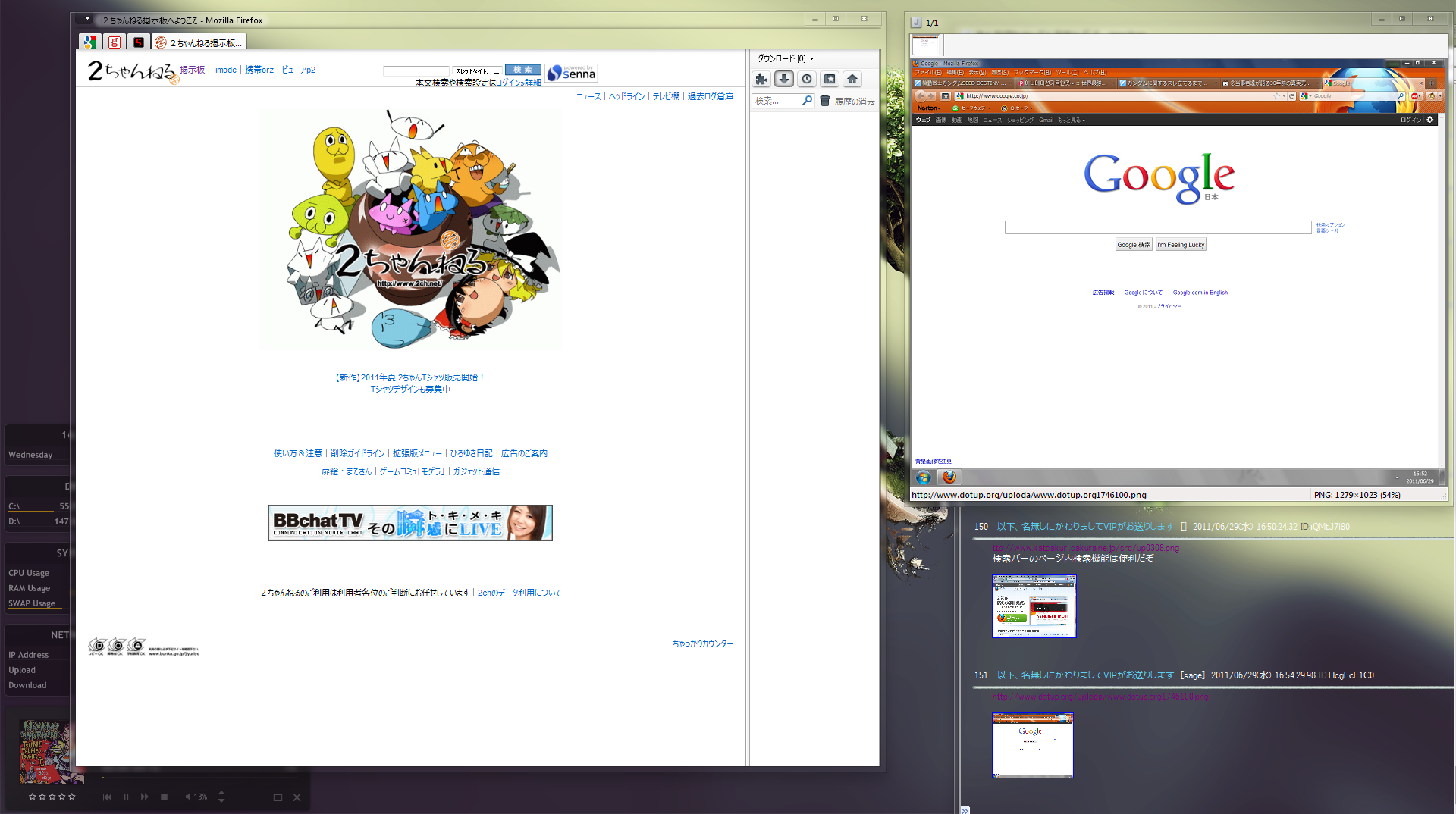Viewport: 1456px width, 814px height.
Task: Open the 拡張版メニュー link
Action: [417, 453]
